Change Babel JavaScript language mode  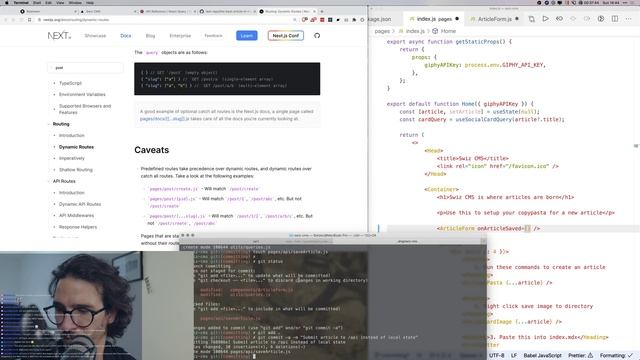click(x=542, y=356)
